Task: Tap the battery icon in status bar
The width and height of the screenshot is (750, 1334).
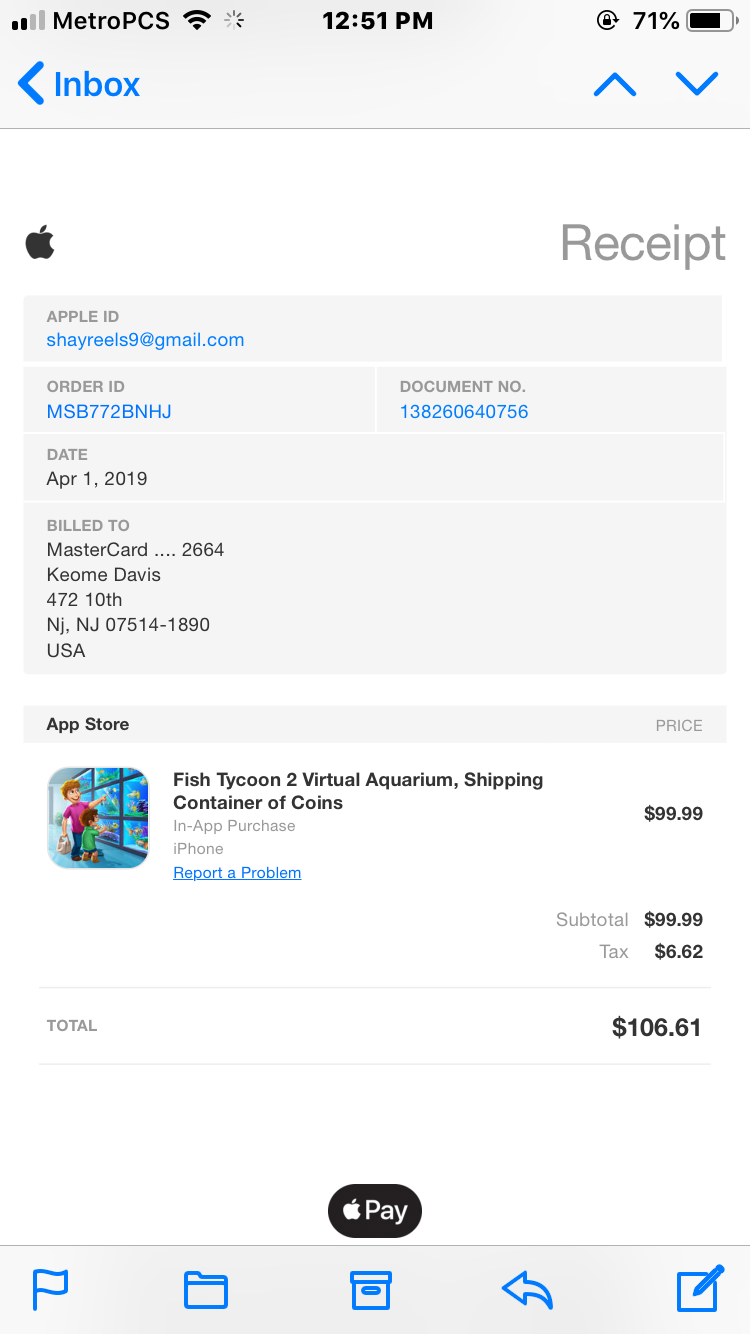Action: [711, 20]
